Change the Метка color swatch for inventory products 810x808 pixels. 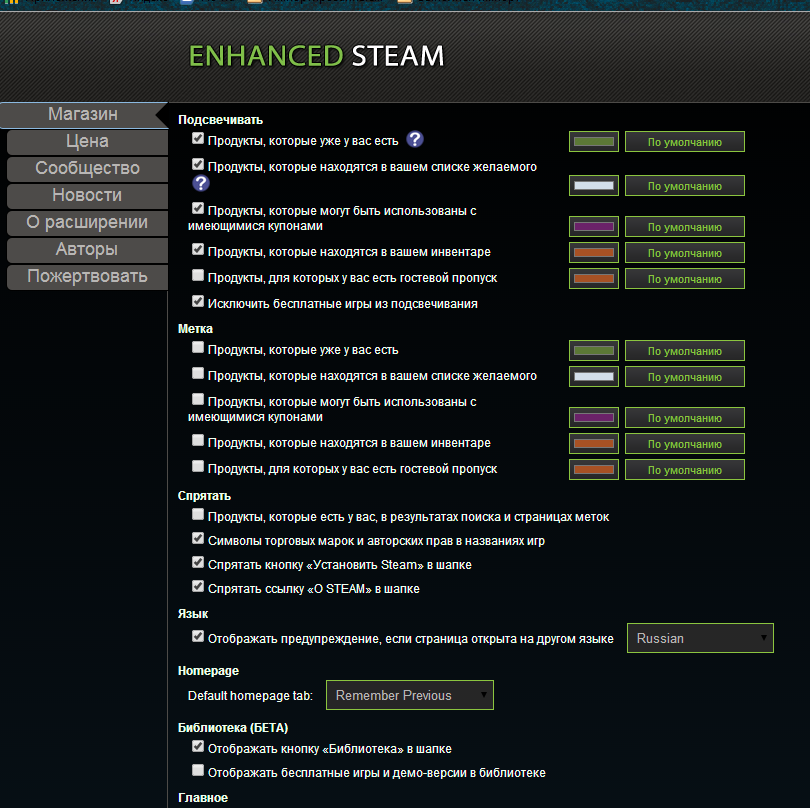594,443
